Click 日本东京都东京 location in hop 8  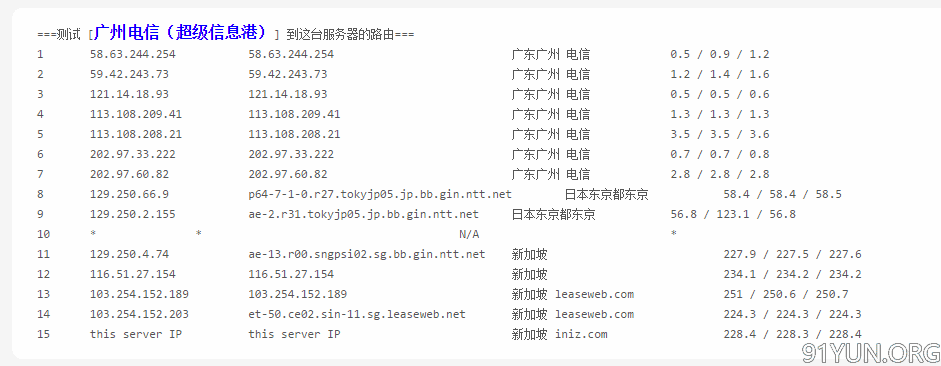point(606,194)
